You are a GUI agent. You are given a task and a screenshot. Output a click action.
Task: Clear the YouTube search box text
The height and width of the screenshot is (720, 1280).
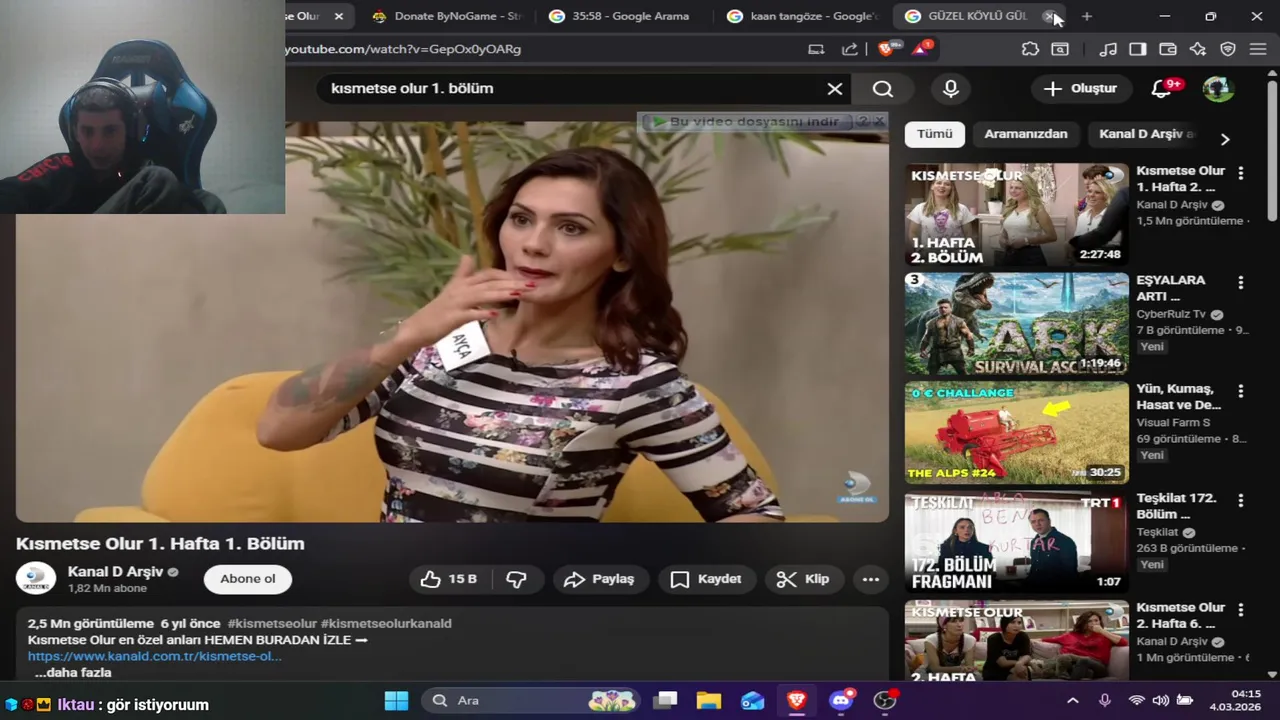point(835,89)
